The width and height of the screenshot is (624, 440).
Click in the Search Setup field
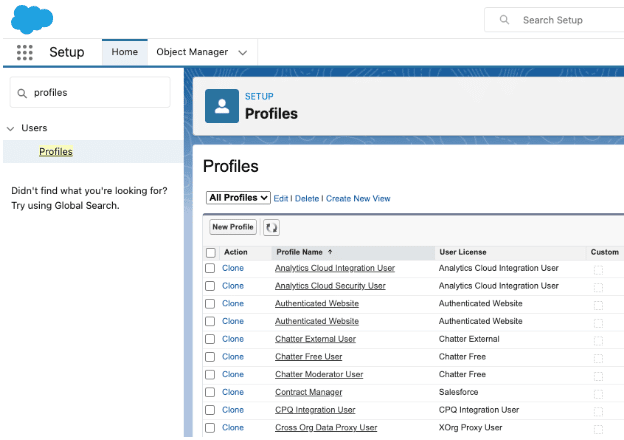[x=554, y=20]
